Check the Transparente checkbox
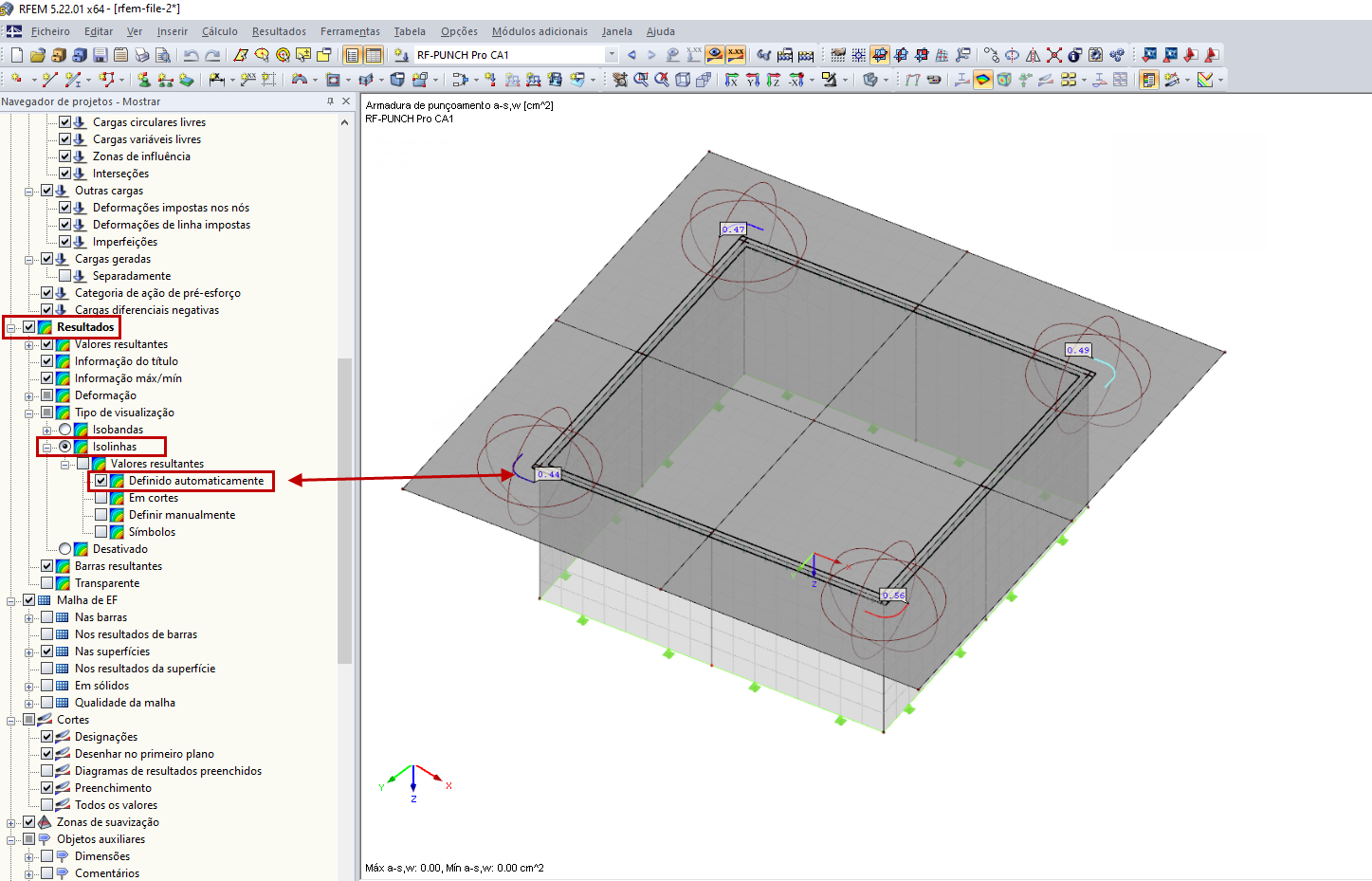This screenshot has width=1372, height=881. pyautogui.click(x=47, y=583)
